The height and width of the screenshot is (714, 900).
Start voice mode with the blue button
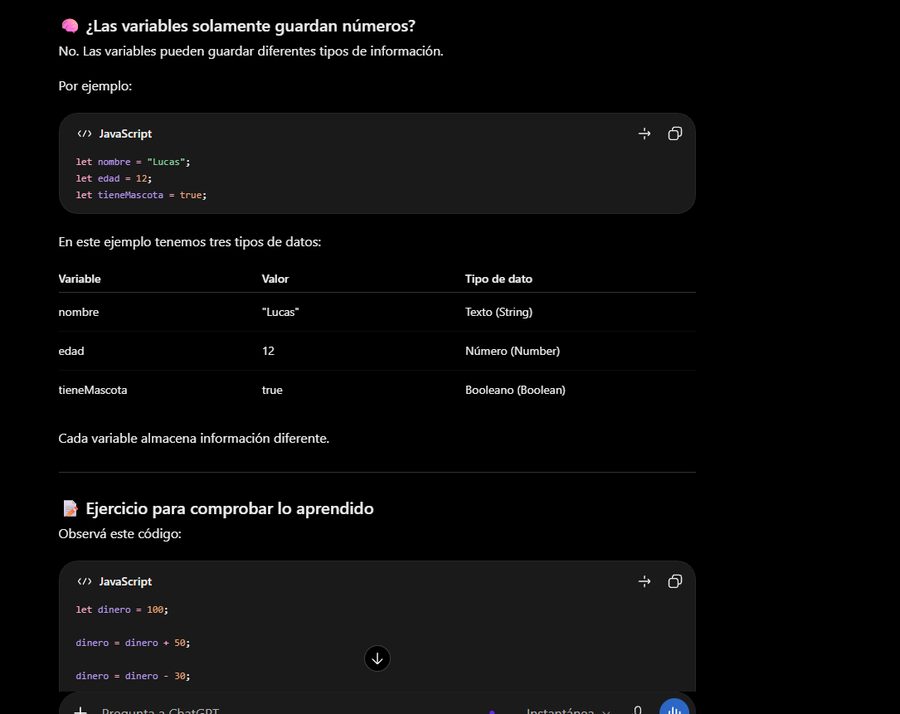click(674, 708)
